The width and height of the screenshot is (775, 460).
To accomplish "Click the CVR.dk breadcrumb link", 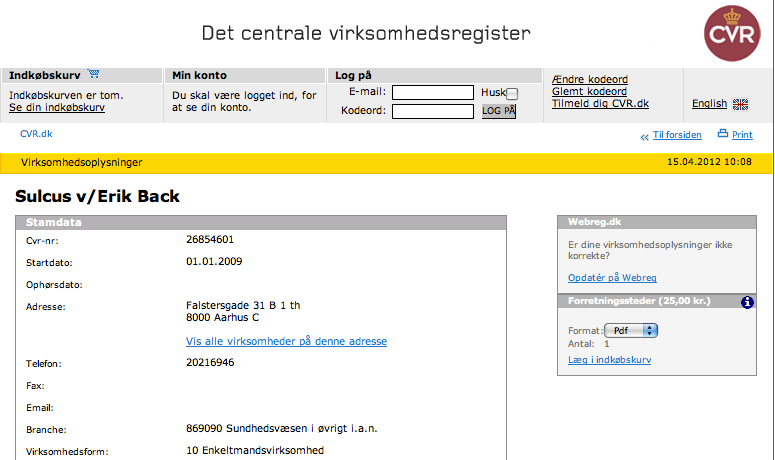I will coord(36,134).
